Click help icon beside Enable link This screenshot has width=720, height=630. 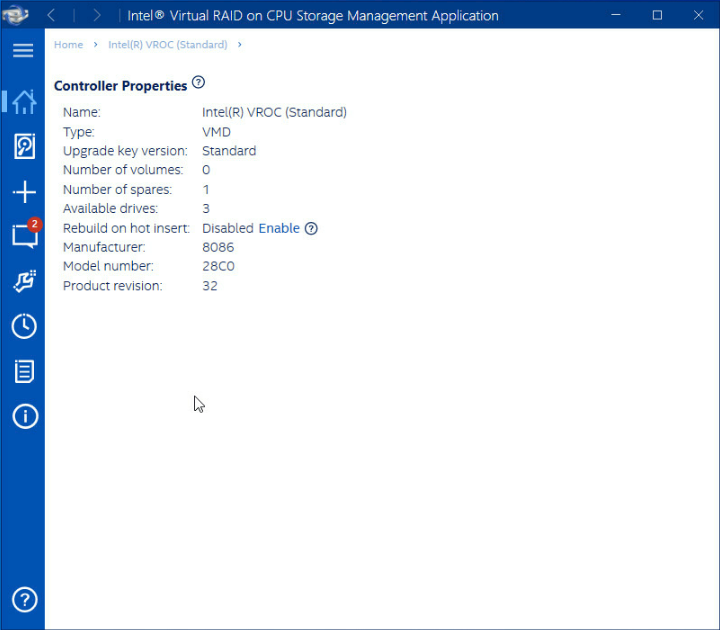[x=311, y=228]
